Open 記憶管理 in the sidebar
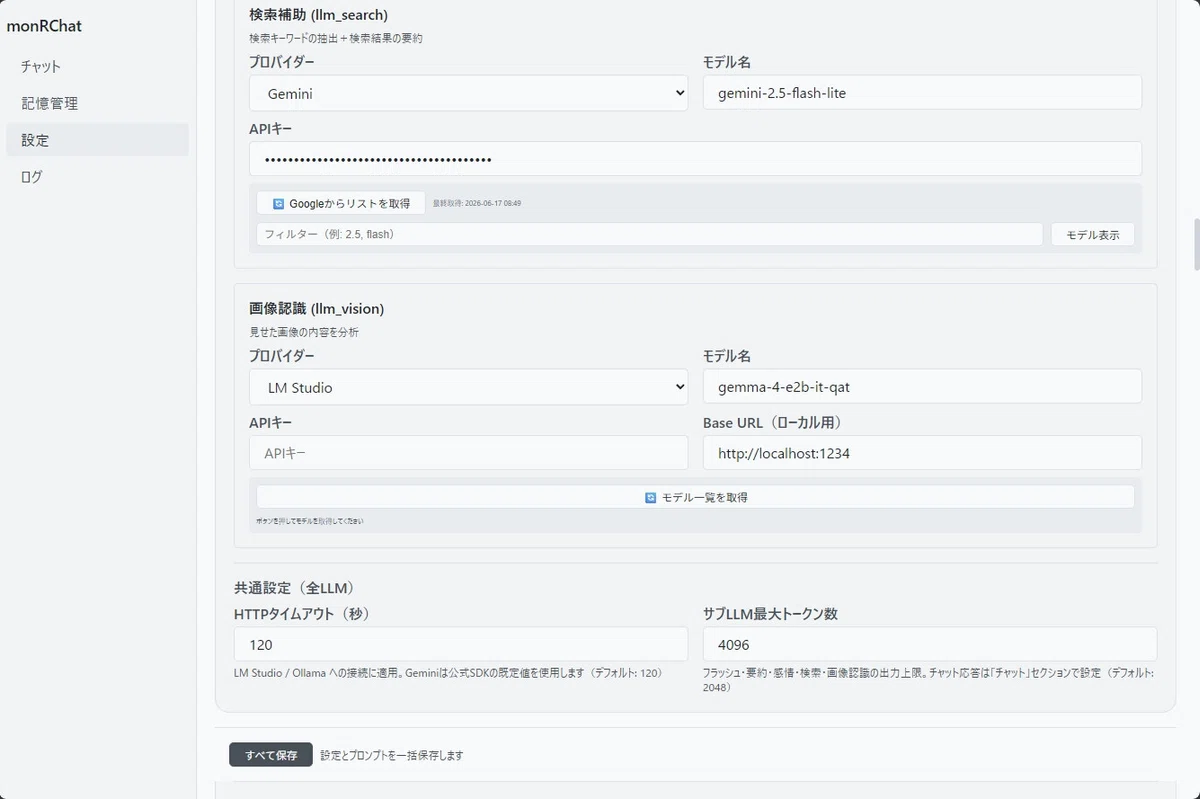Screen dimensions: 1200x799 [x=97, y=103]
